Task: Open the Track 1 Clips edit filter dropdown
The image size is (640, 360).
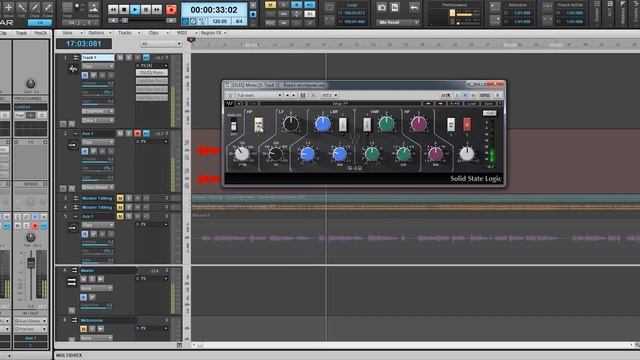Action: tap(98, 66)
